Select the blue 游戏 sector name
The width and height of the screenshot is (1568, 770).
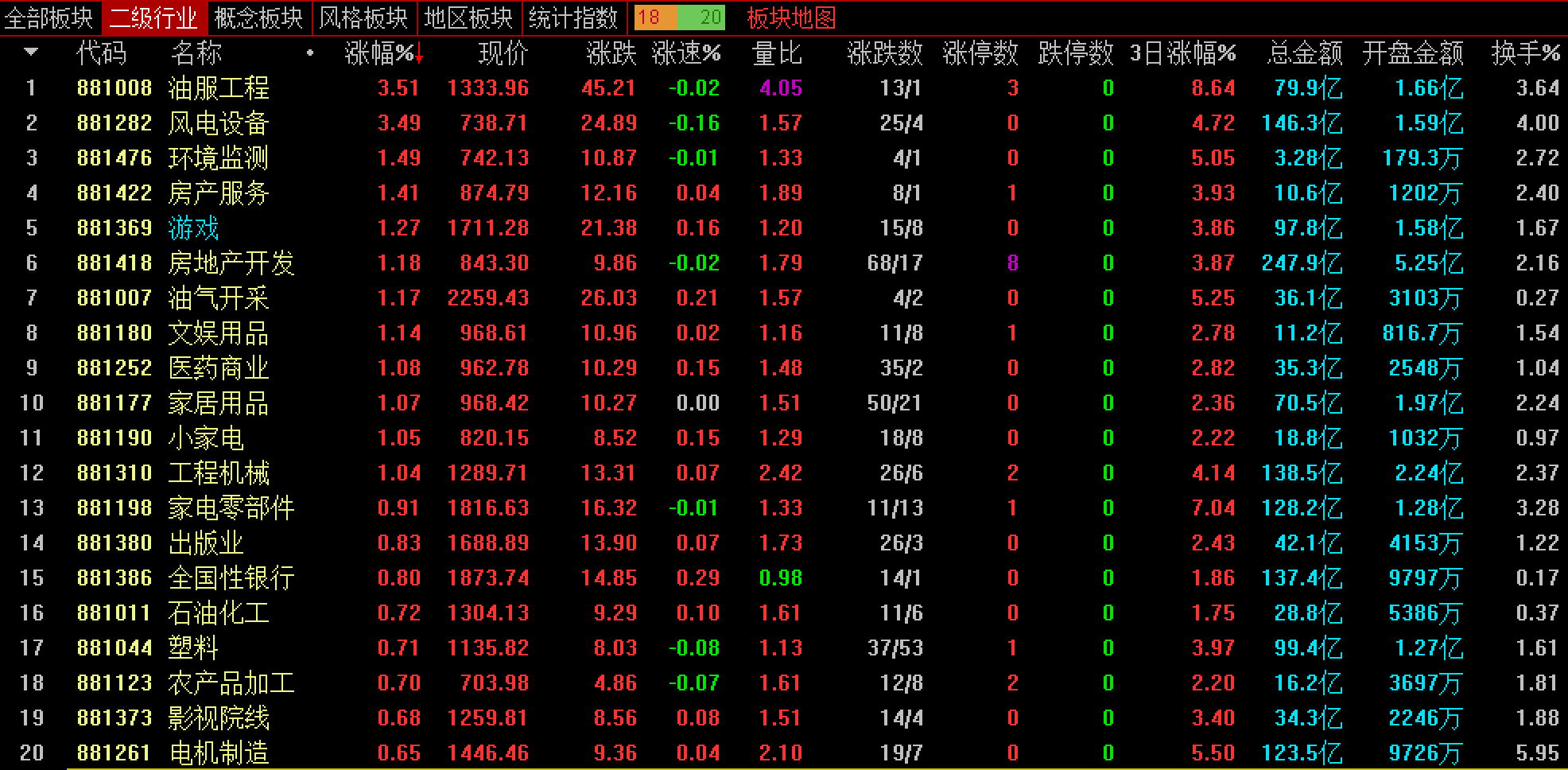click(193, 227)
